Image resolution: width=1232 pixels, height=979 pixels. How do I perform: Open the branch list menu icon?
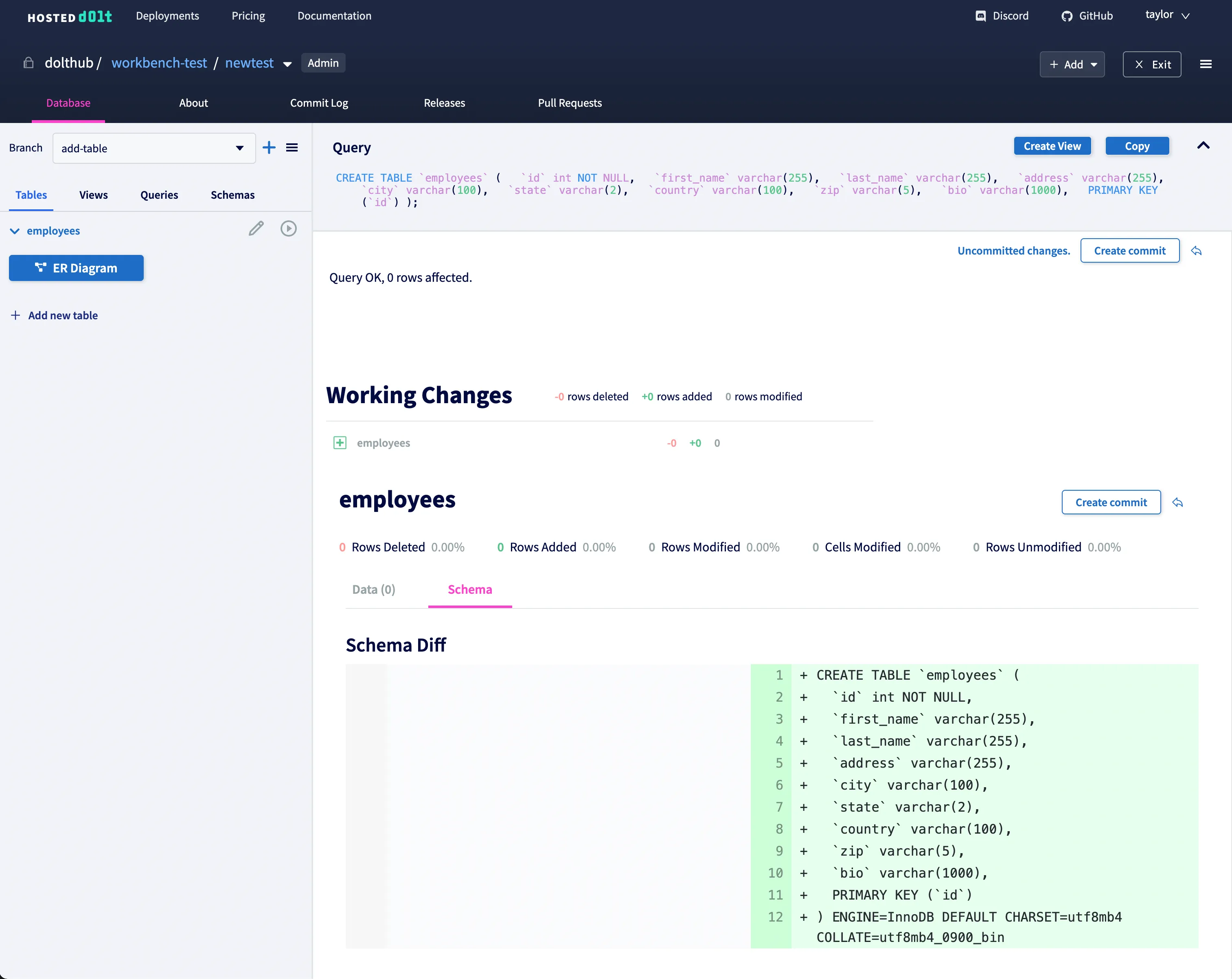coord(292,148)
